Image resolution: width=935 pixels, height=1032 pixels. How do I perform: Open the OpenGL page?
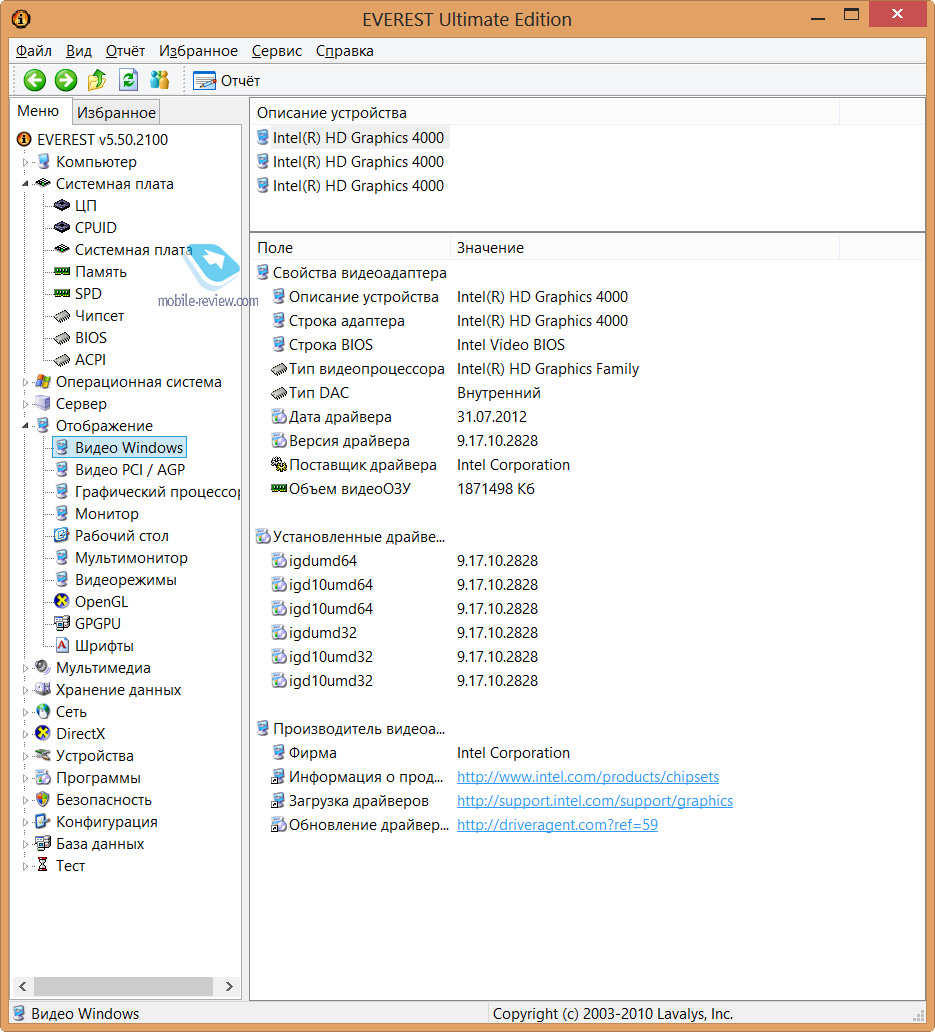[x=101, y=602]
